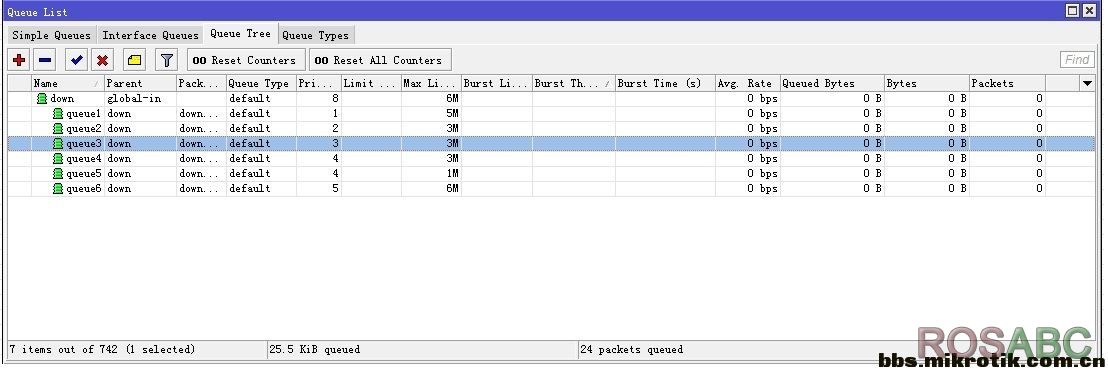The width and height of the screenshot is (1108, 371).
Task: Click '7 items out of 742' status
Action: (102, 349)
